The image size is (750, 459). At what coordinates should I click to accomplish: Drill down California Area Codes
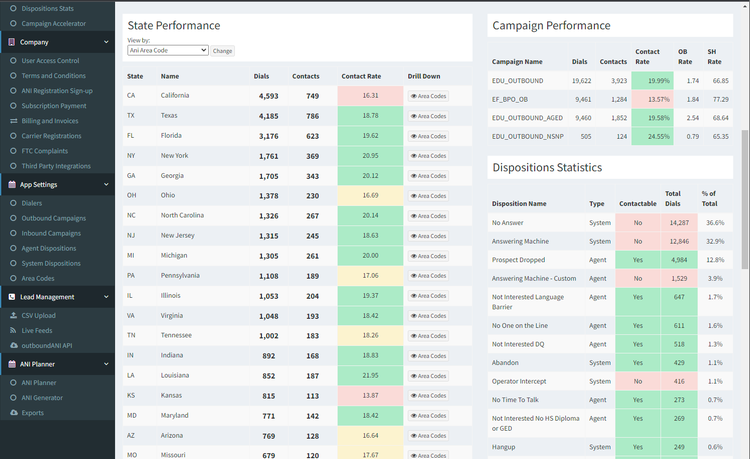pos(429,96)
